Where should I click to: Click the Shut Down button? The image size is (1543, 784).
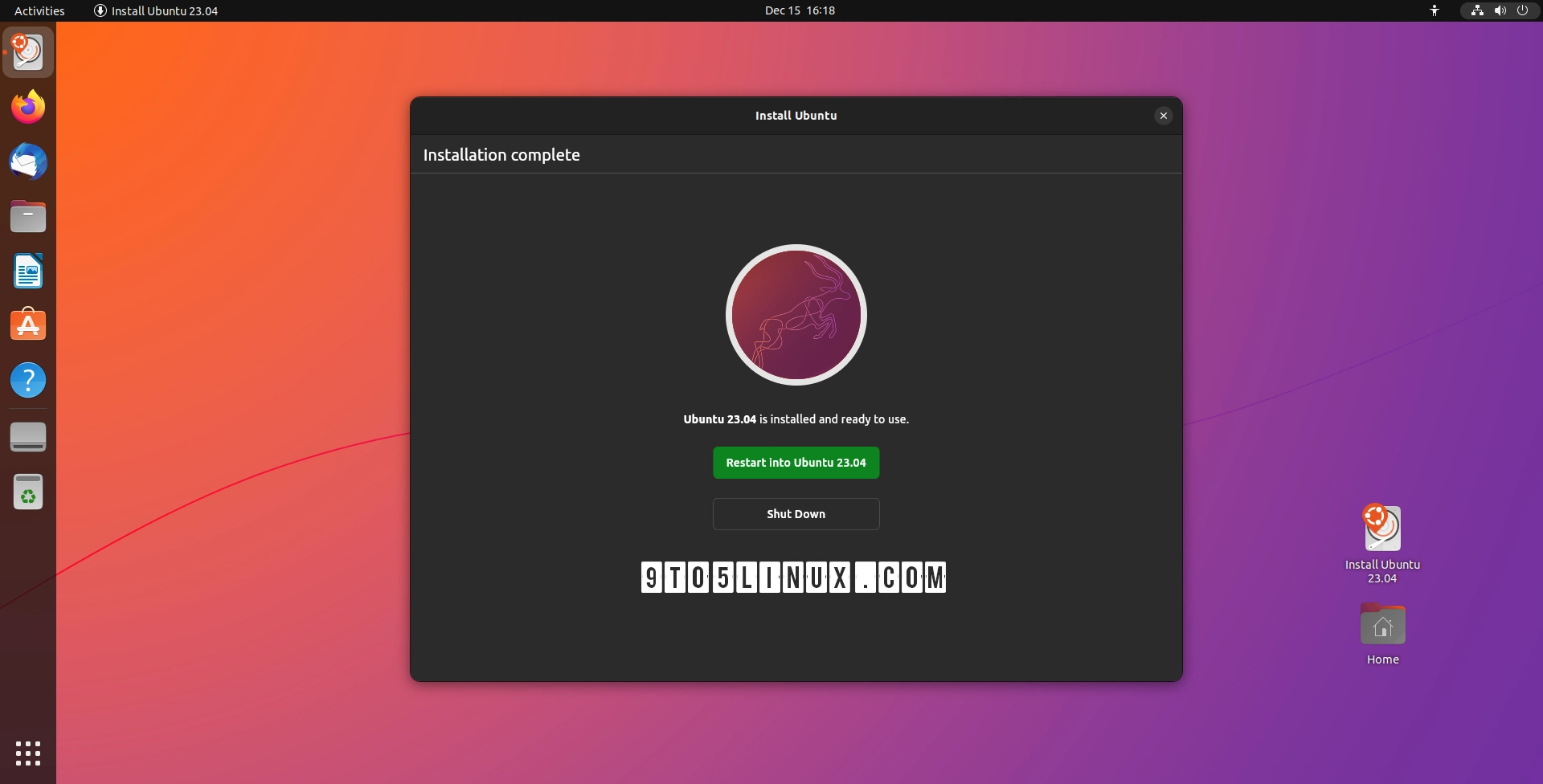(795, 514)
